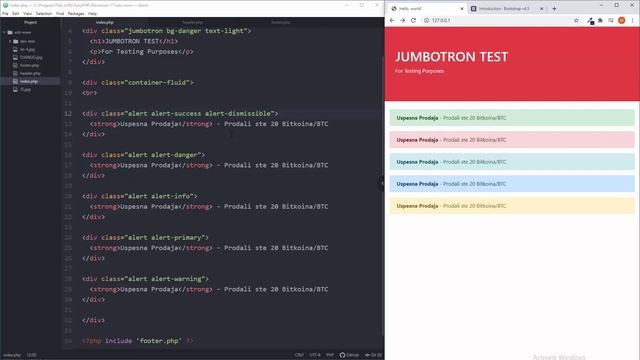Expand the subfolder under the project root
This screenshot has height=360, width=640.
[x=10, y=41]
